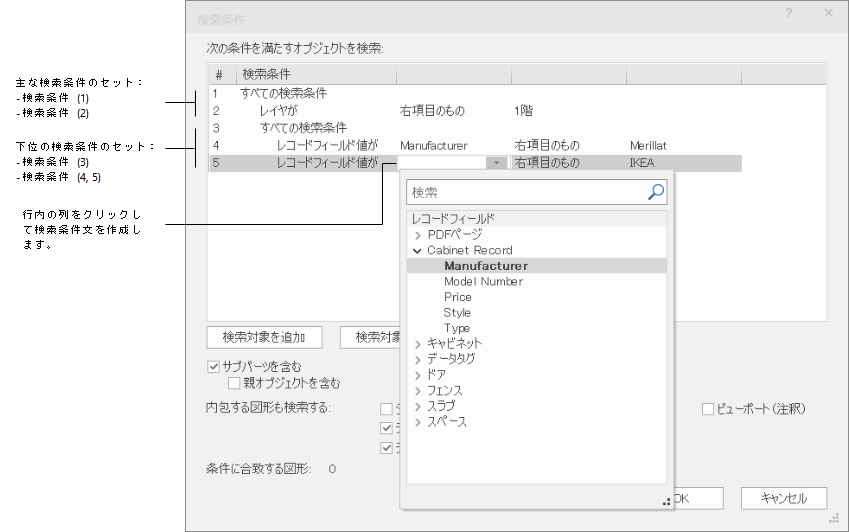Click the question mark help icon
This screenshot has height=532, width=849.
click(790, 13)
